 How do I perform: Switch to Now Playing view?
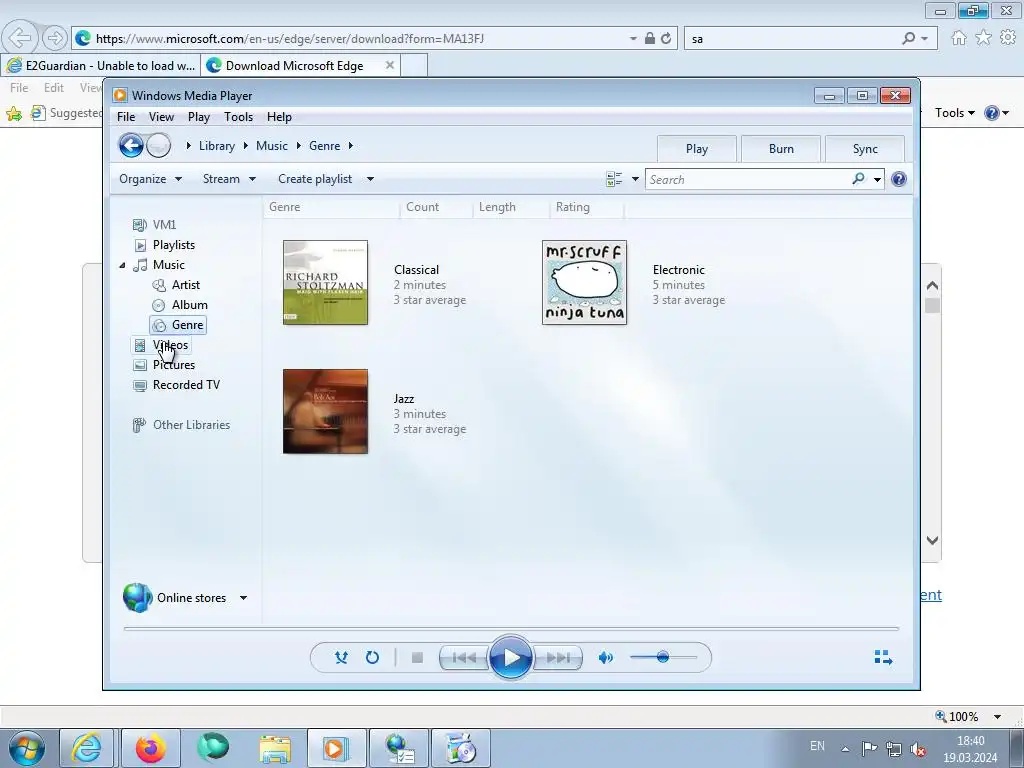(x=883, y=657)
